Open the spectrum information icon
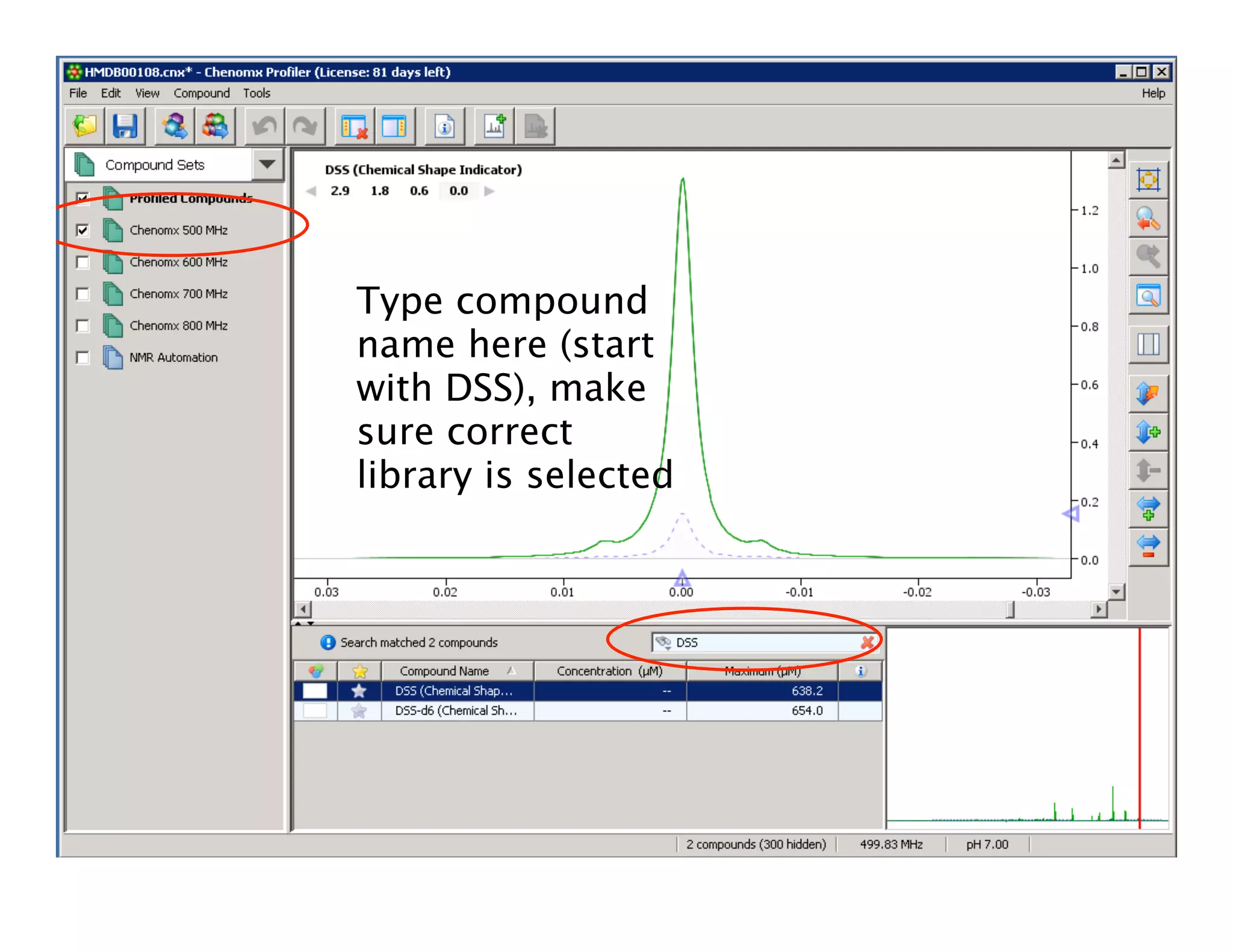 [444, 126]
